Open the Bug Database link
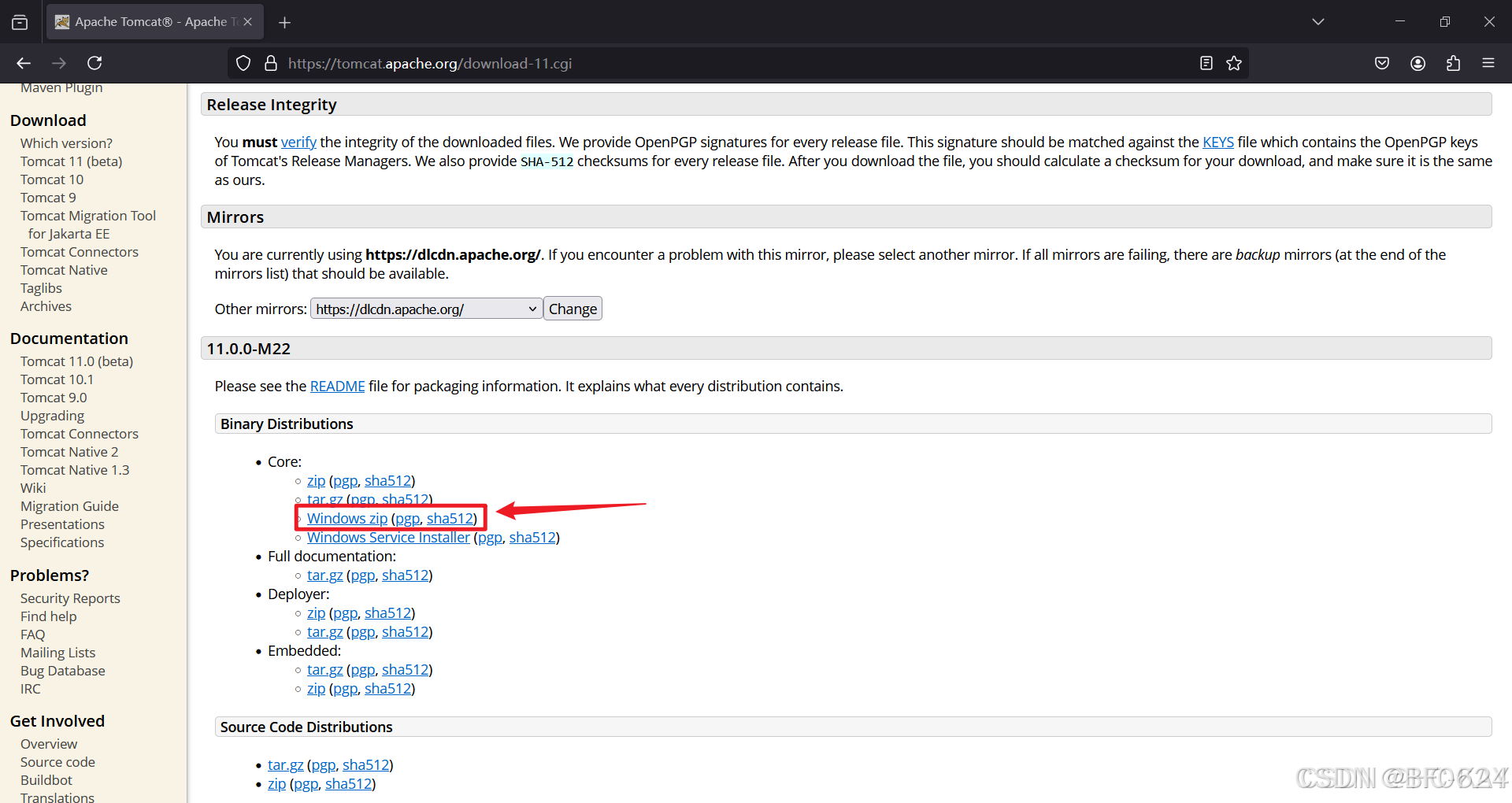1512x803 pixels. [x=63, y=671]
